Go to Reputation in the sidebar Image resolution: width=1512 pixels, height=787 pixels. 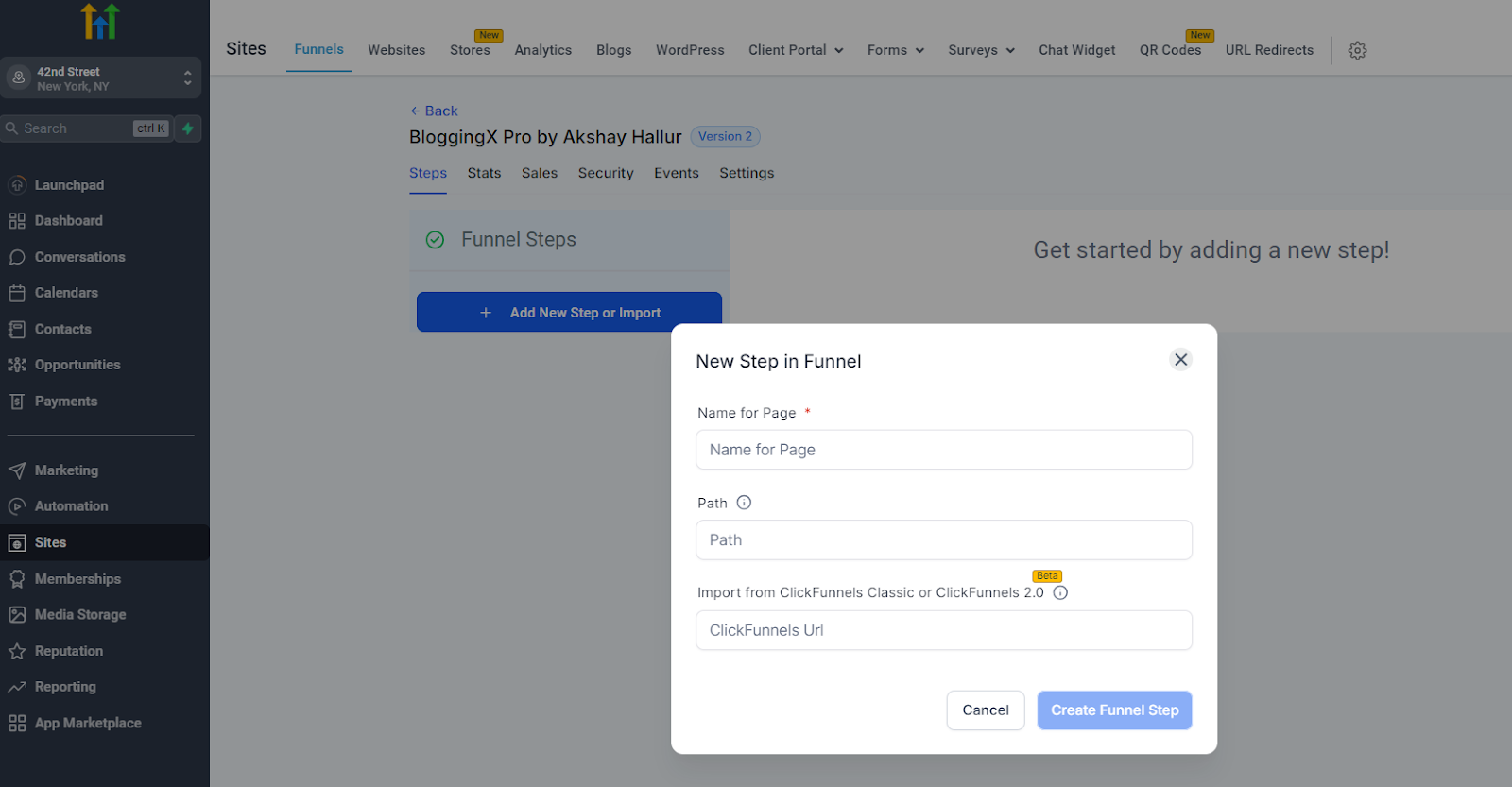[x=68, y=651]
